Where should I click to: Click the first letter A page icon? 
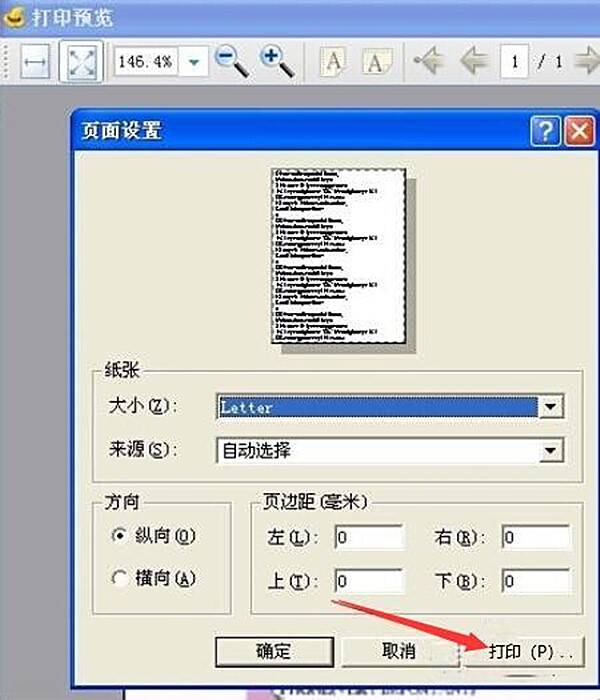pos(333,62)
